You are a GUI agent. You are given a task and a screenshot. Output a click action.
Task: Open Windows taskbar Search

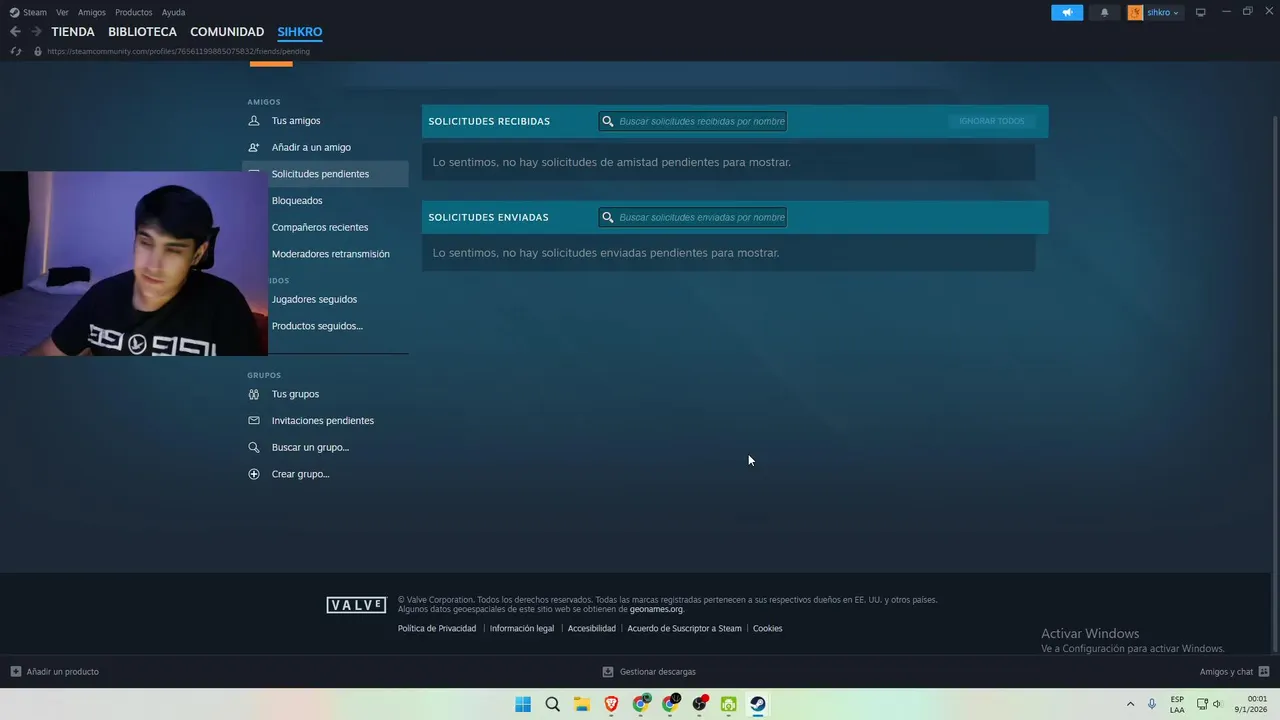pyautogui.click(x=552, y=704)
